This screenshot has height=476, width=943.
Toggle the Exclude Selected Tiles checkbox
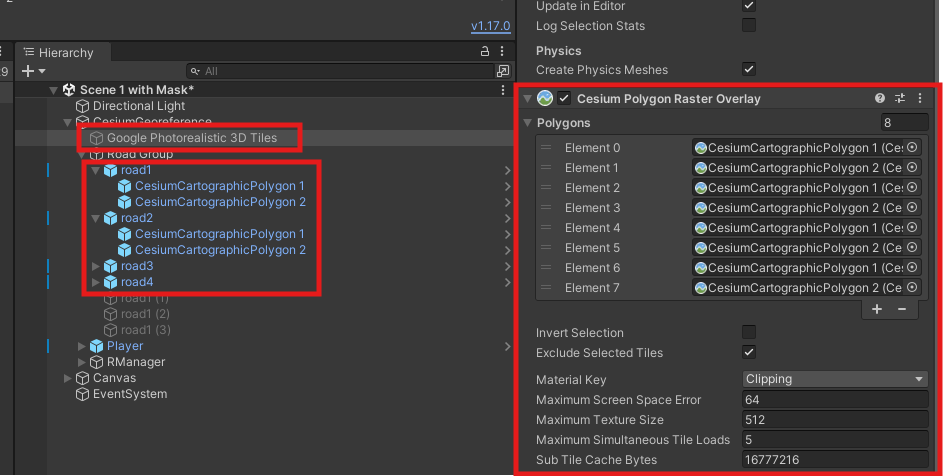coord(749,352)
